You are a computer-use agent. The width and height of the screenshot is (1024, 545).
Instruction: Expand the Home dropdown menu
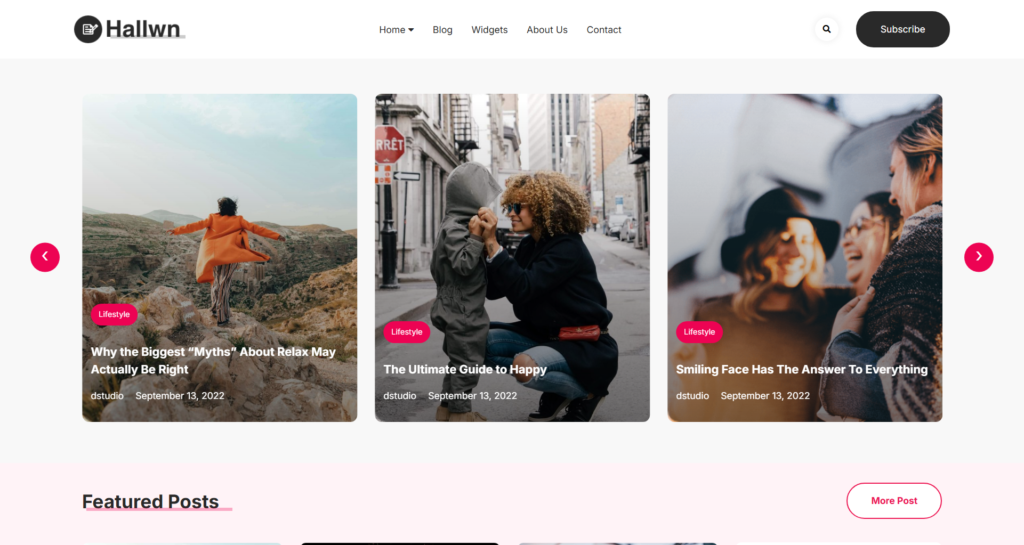tap(396, 30)
